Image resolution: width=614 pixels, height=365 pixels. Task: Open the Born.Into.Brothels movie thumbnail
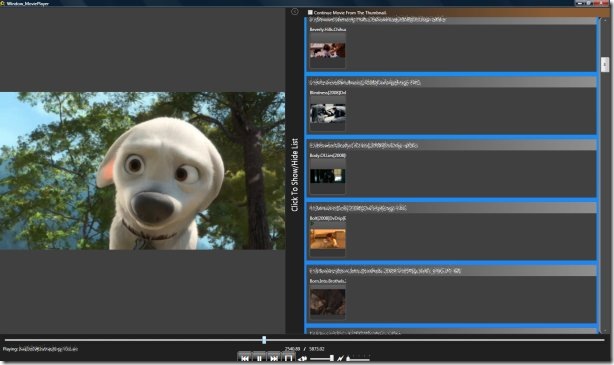tap(327, 302)
